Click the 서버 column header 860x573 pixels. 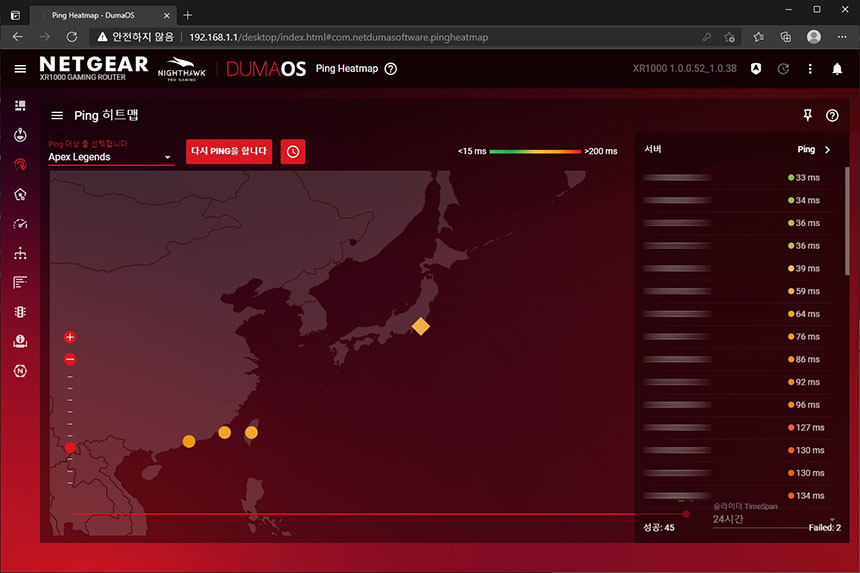click(x=653, y=149)
